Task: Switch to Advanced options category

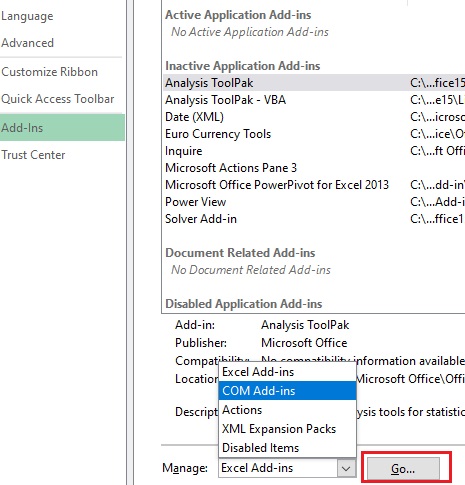Action: [27, 43]
